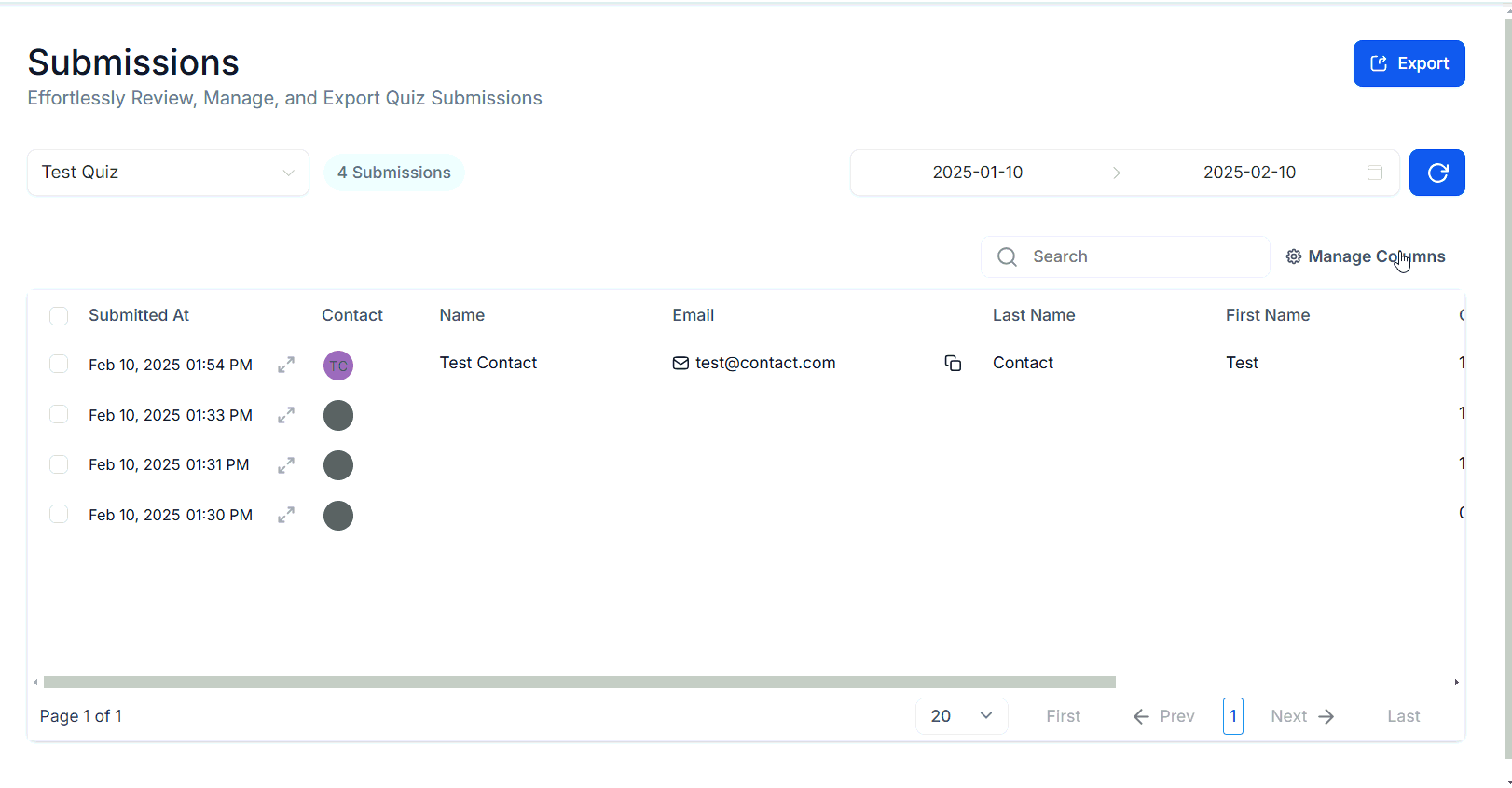Click the table scroll-left arrow
The image size is (1512, 788).
tap(35, 683)
